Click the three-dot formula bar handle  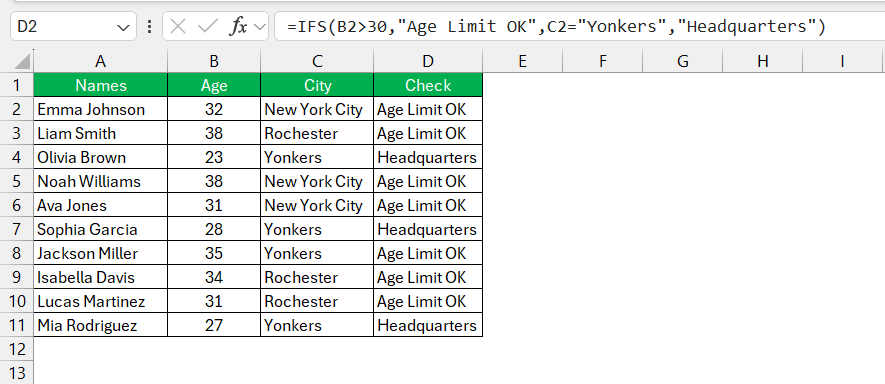click(150, 27)
